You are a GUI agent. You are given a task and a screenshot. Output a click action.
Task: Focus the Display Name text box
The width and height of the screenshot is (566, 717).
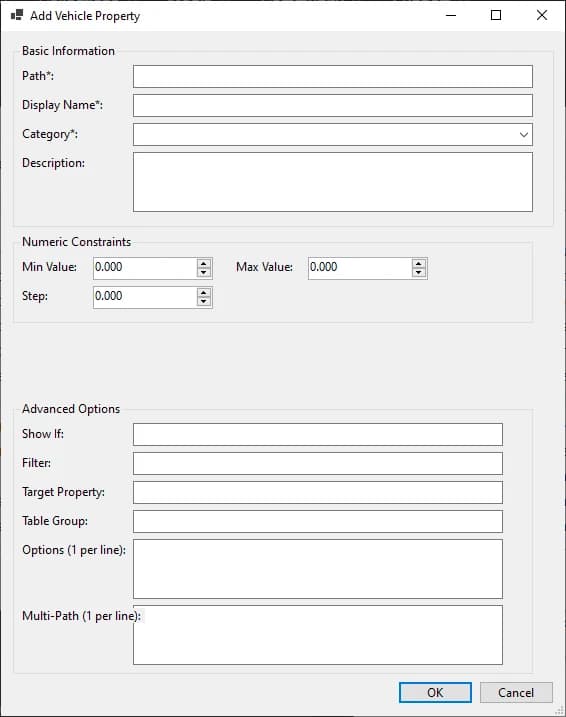click(332, 106)
